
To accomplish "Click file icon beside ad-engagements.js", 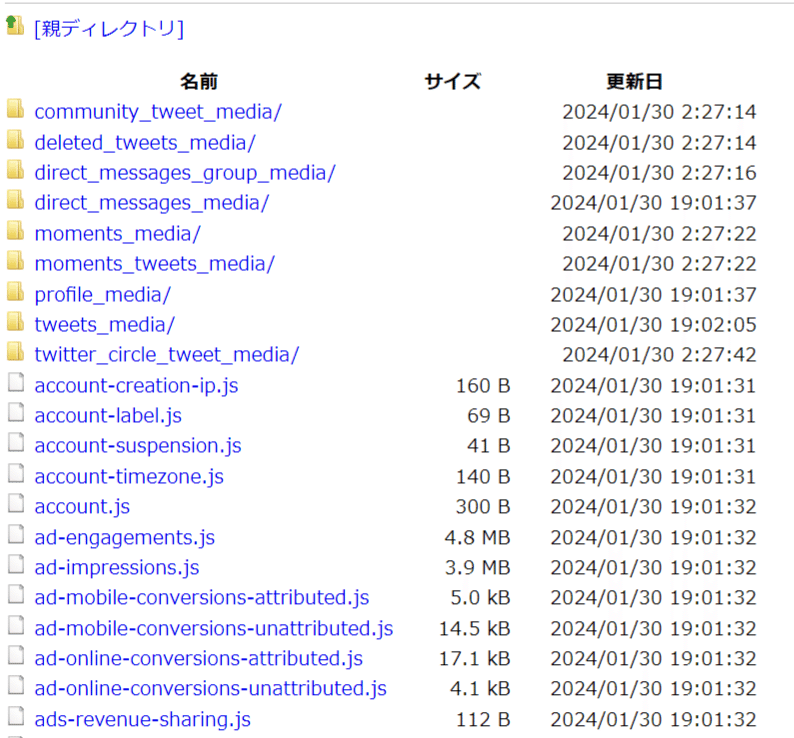I will 16,533.
